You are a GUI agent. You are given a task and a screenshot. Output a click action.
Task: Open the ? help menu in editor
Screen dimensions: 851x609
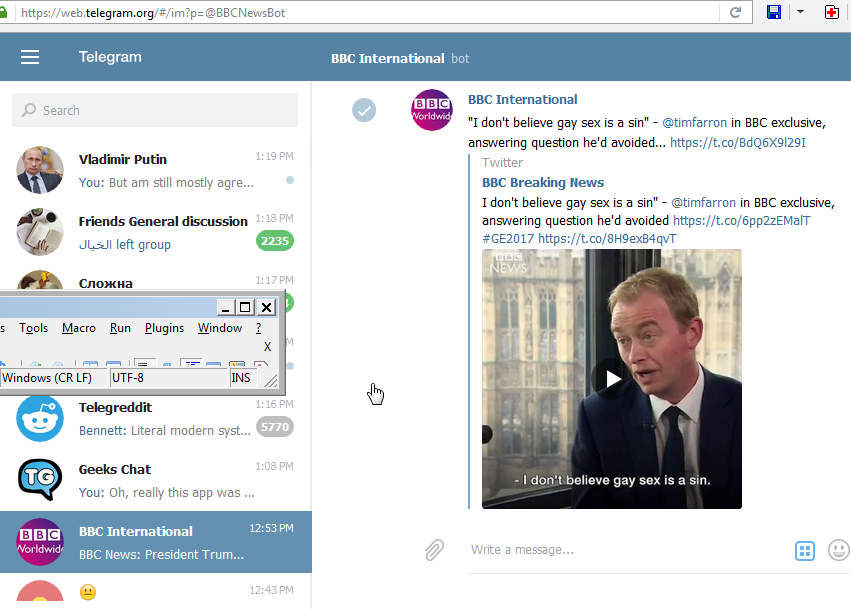point(258,328)
